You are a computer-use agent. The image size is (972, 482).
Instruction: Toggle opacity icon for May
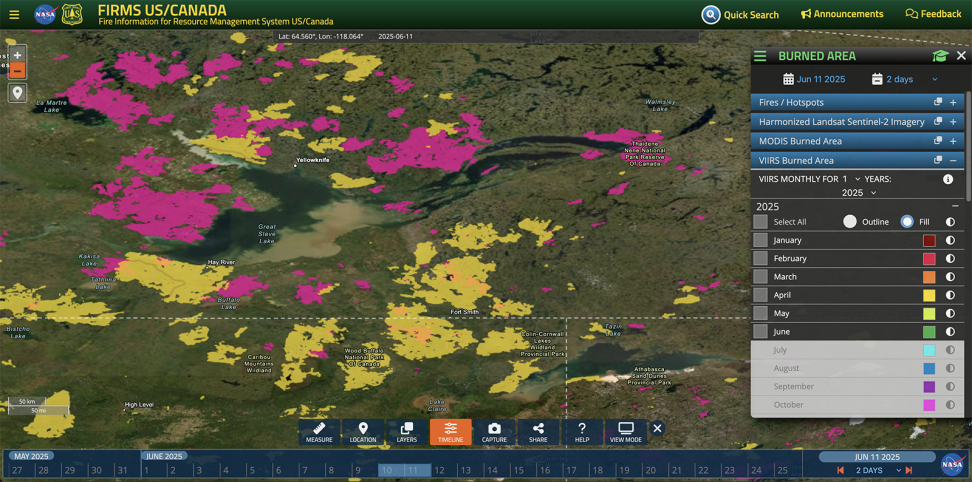point(950,313)
